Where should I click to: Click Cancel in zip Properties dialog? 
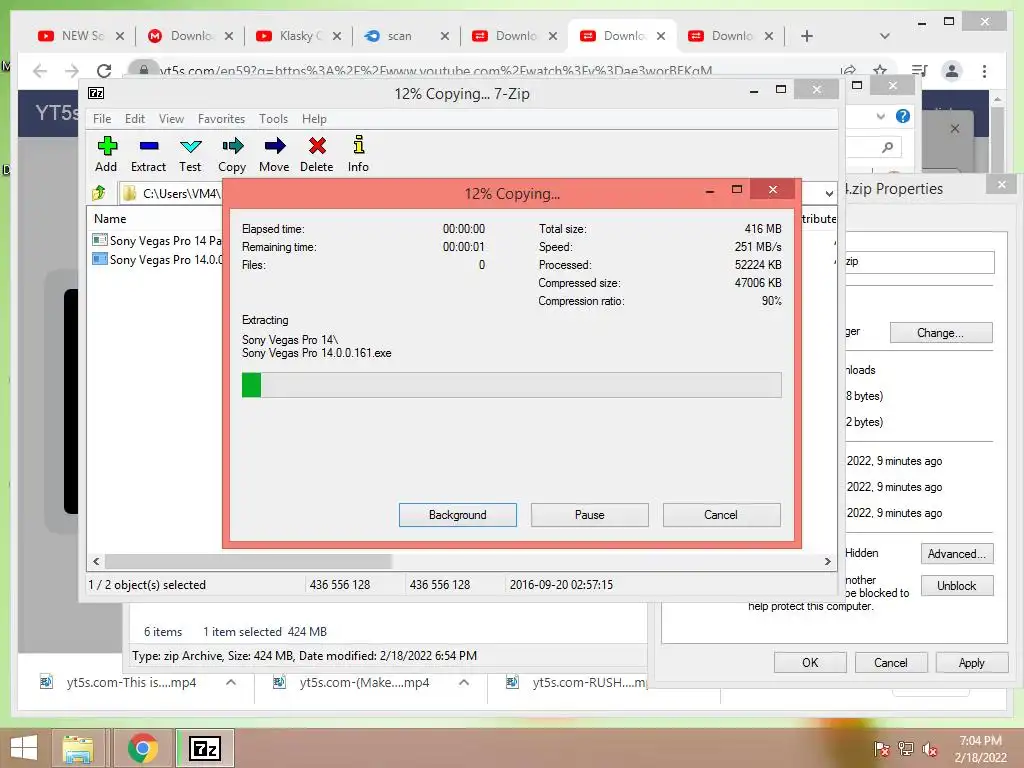click(x=891, y=663)
